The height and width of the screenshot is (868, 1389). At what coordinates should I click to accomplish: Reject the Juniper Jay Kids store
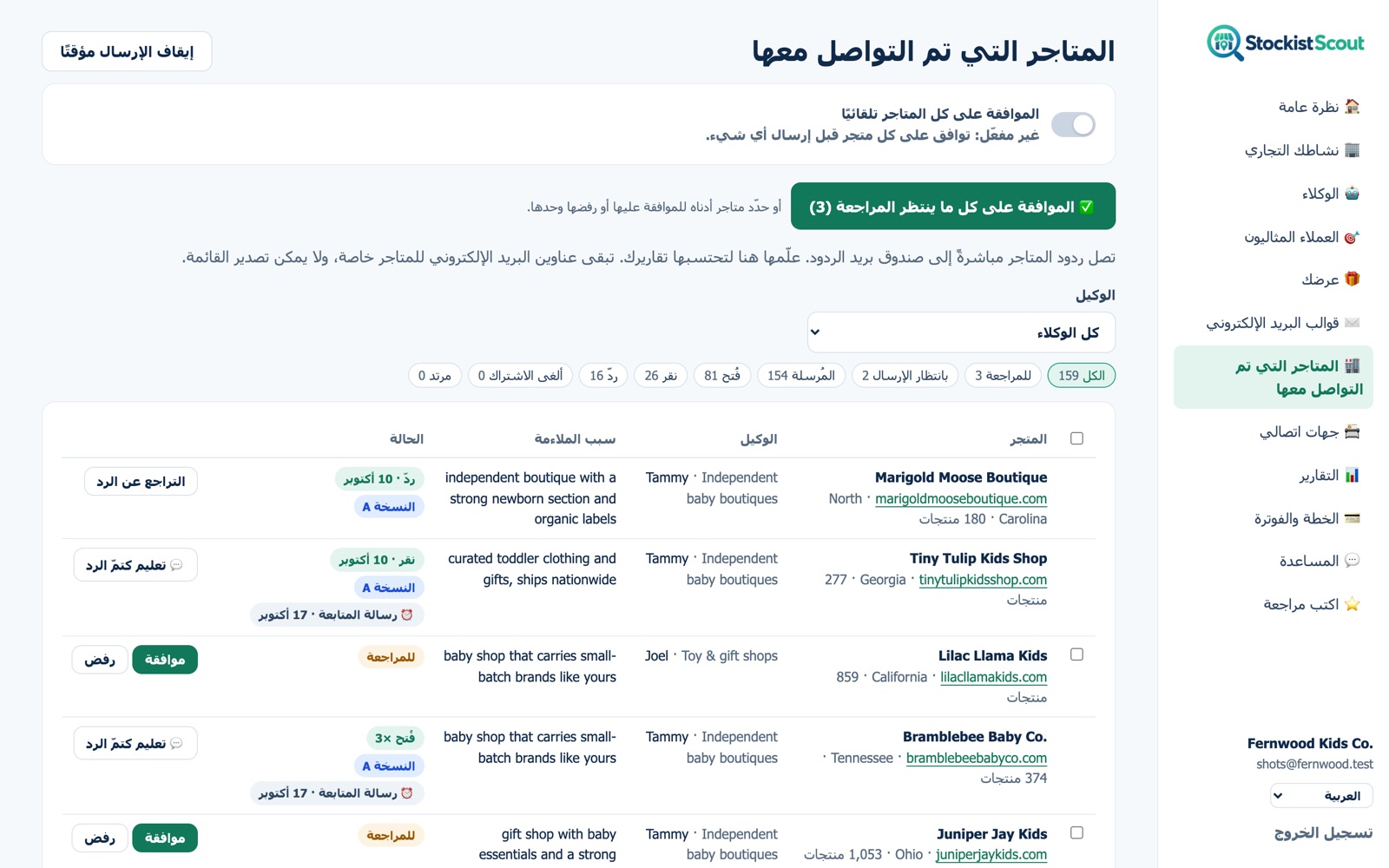[100, 838]
